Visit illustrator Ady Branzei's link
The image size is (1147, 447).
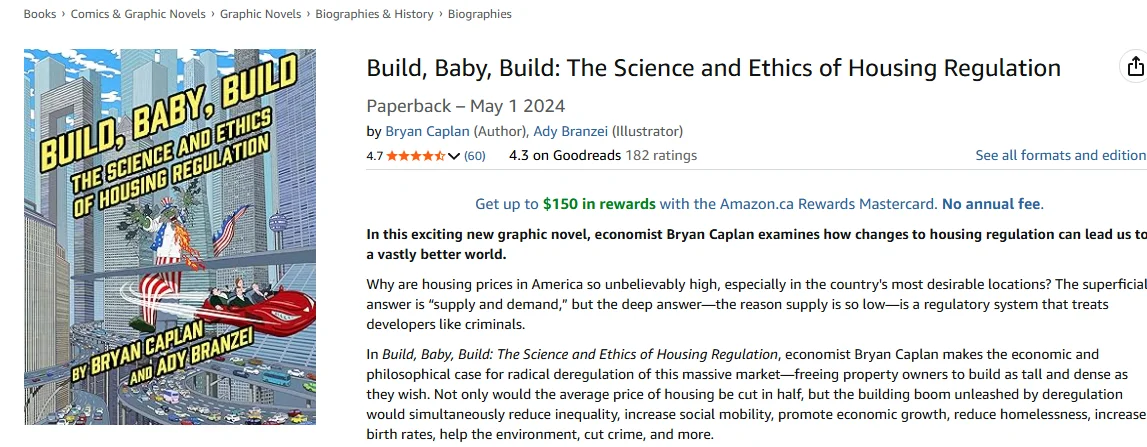click(x=571, y=131)
